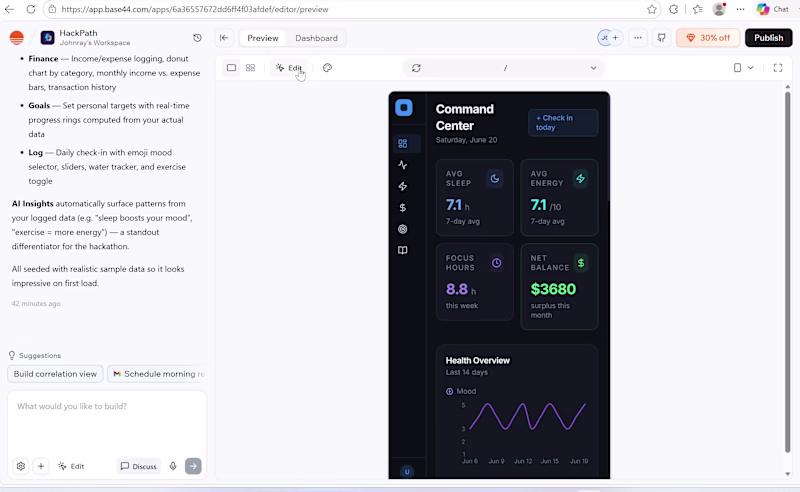The height and width of the screenshot is (492, 800).
Task: Invite collaborator plus button
Action: pos(615,38)
